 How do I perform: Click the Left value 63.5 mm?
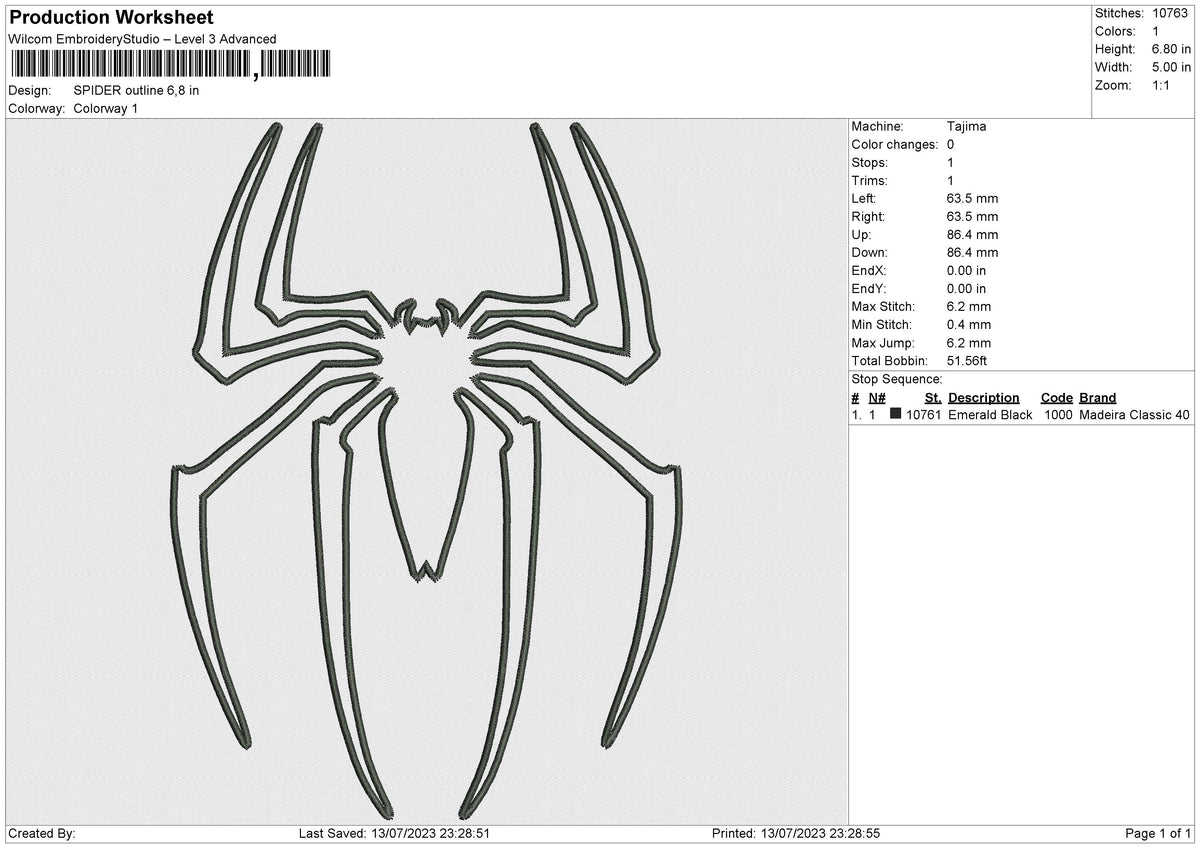(x=972, y=198)
